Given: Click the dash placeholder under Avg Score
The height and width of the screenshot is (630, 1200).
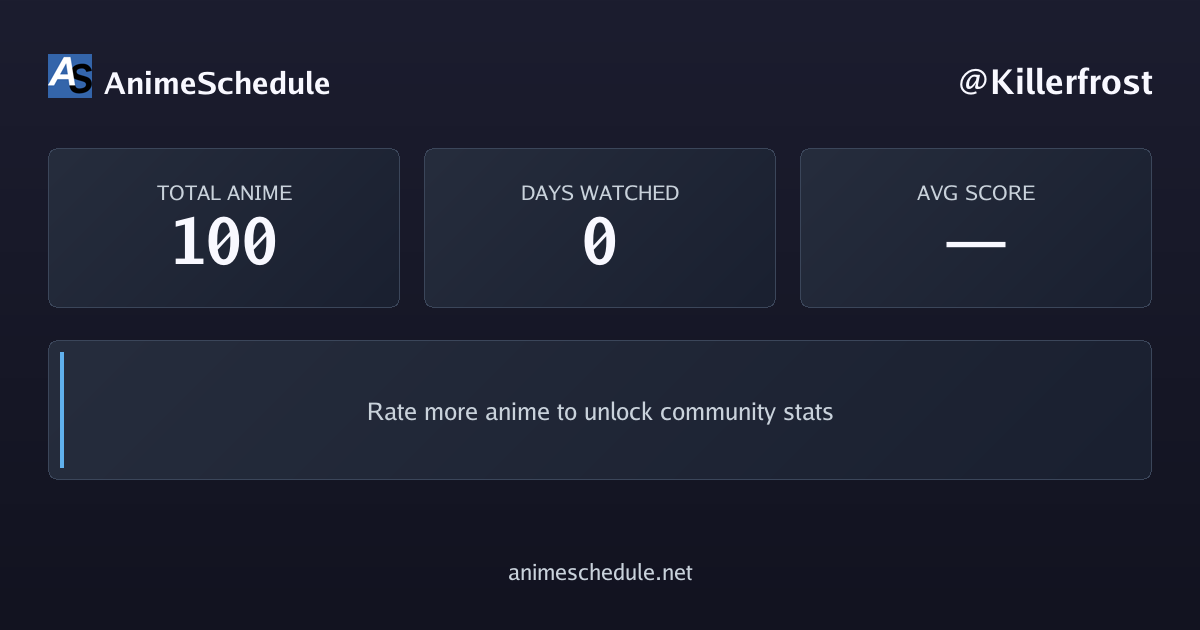Looking at the screenshot, I should (976, 243).
